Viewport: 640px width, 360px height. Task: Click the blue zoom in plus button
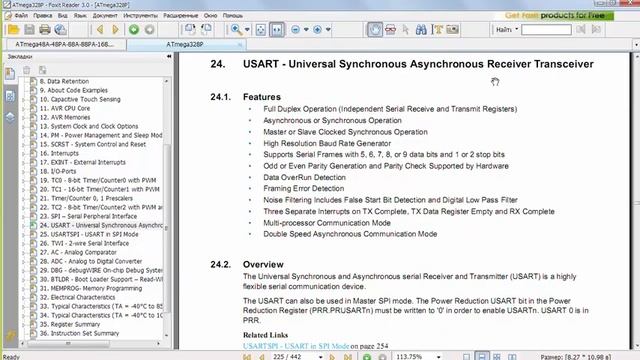pos(318,29)
